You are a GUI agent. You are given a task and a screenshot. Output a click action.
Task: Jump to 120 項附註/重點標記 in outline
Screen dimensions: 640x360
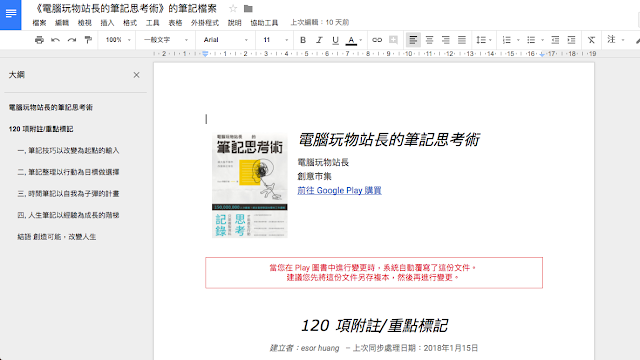tap(41, 129)
